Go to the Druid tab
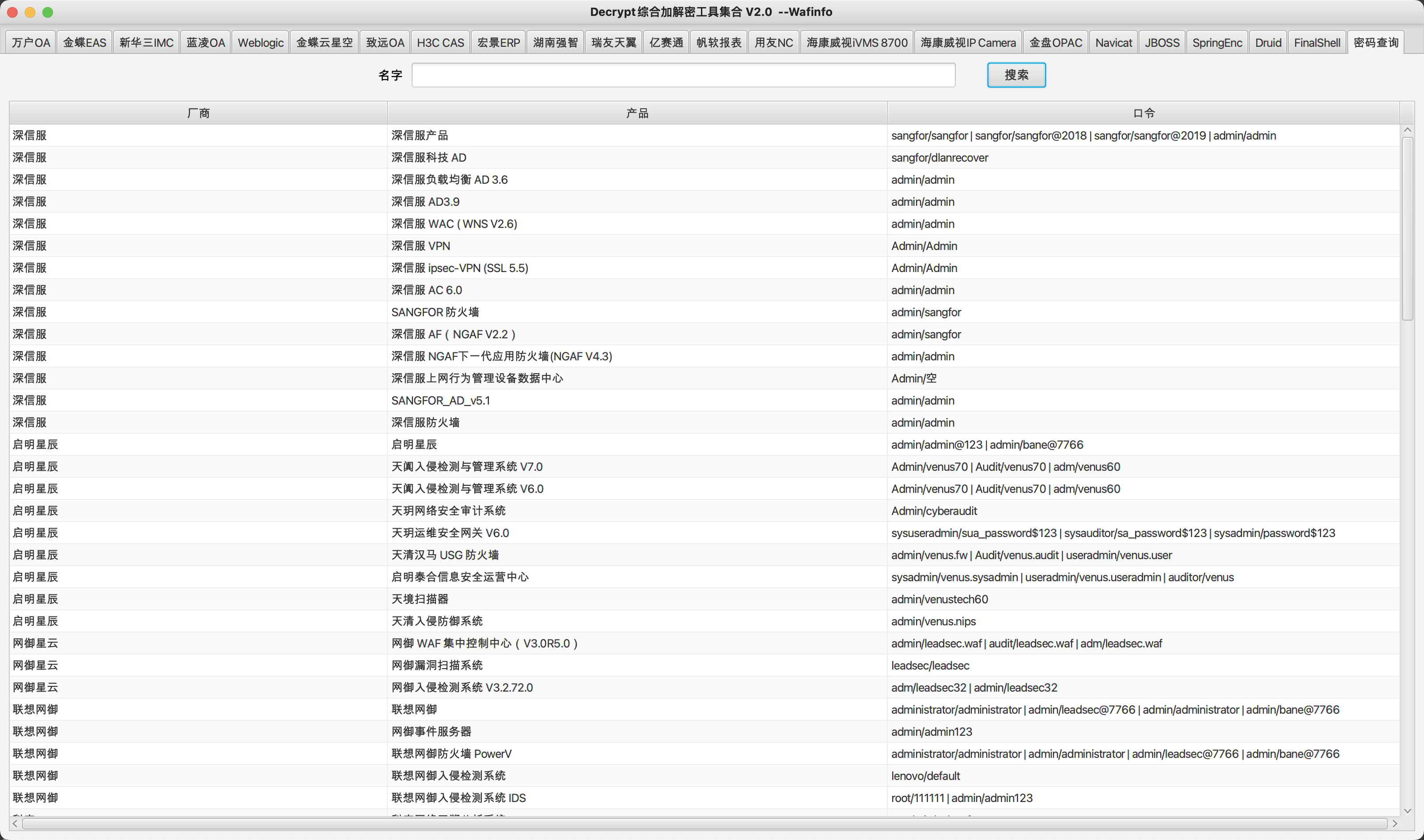The height and width of the screenshot is (840, 1424). 1268,43
